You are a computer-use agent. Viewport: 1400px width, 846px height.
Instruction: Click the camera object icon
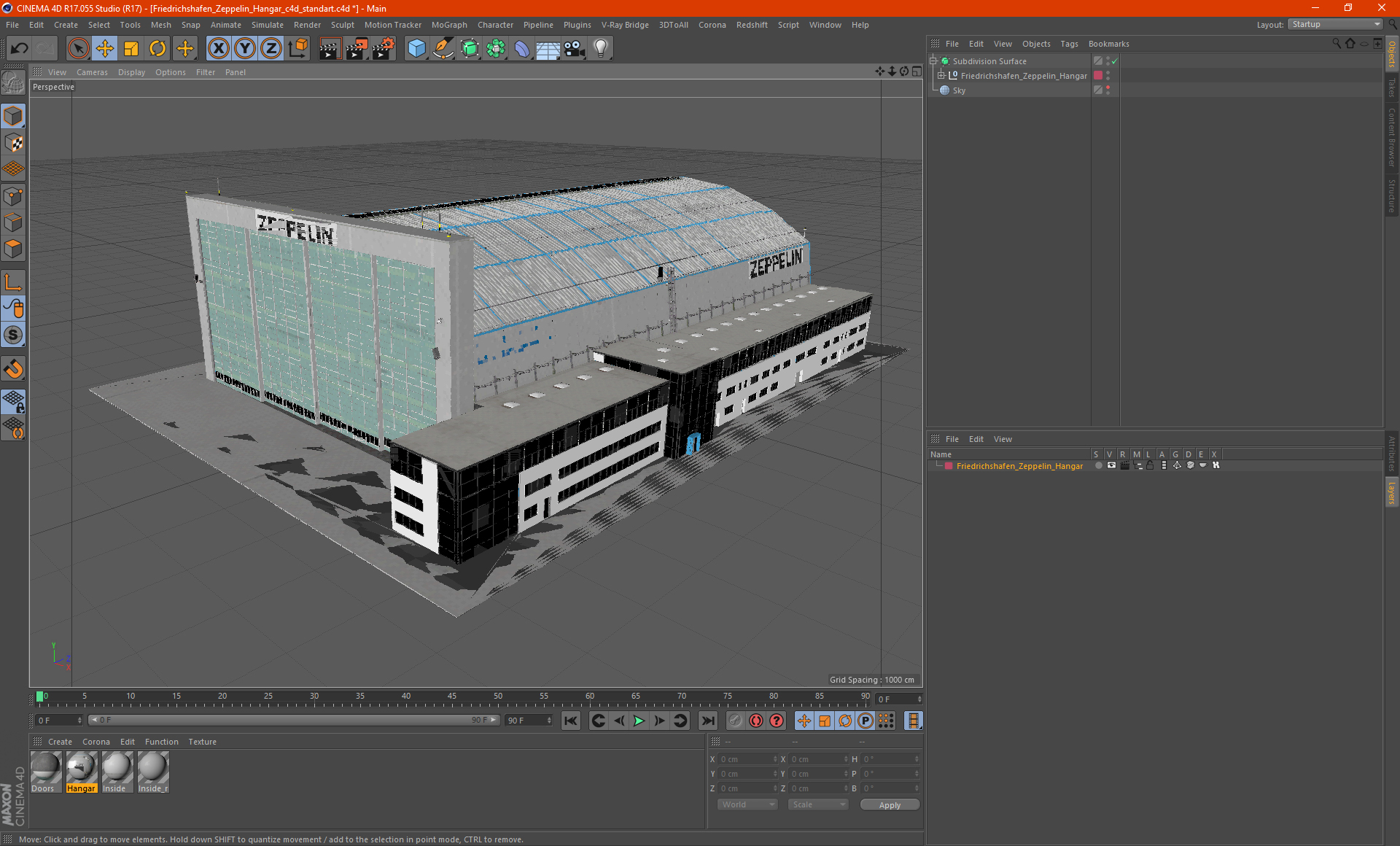coord(575,48)
